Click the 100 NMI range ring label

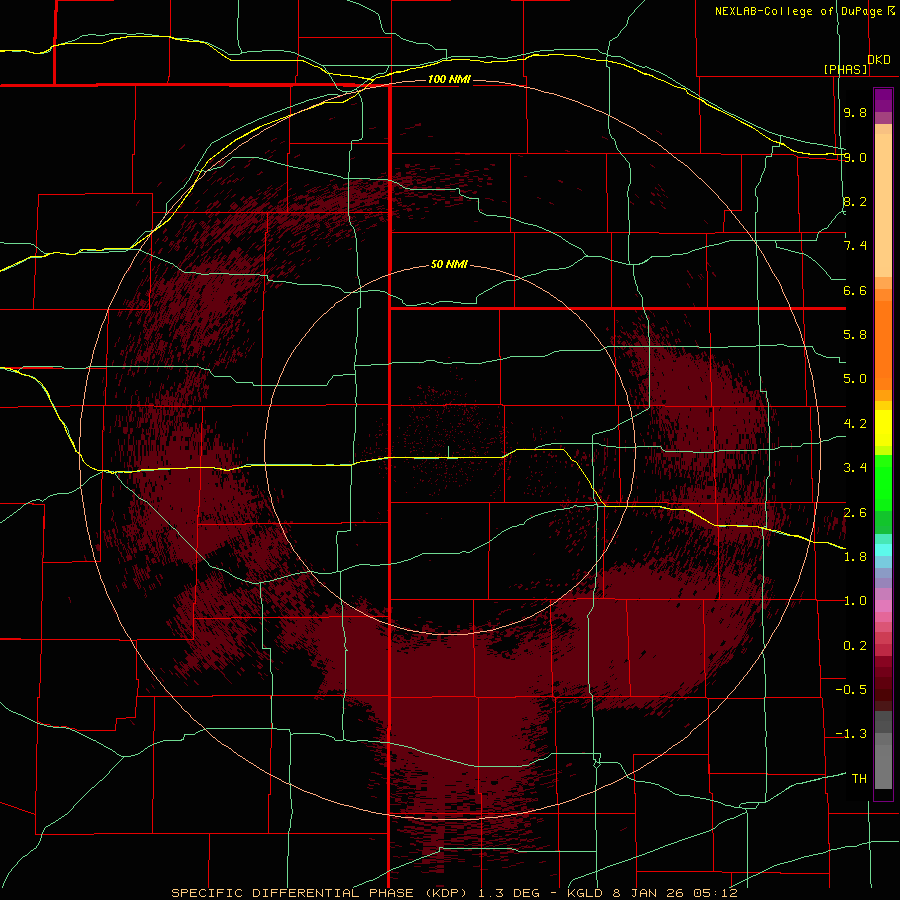(449, 79)
